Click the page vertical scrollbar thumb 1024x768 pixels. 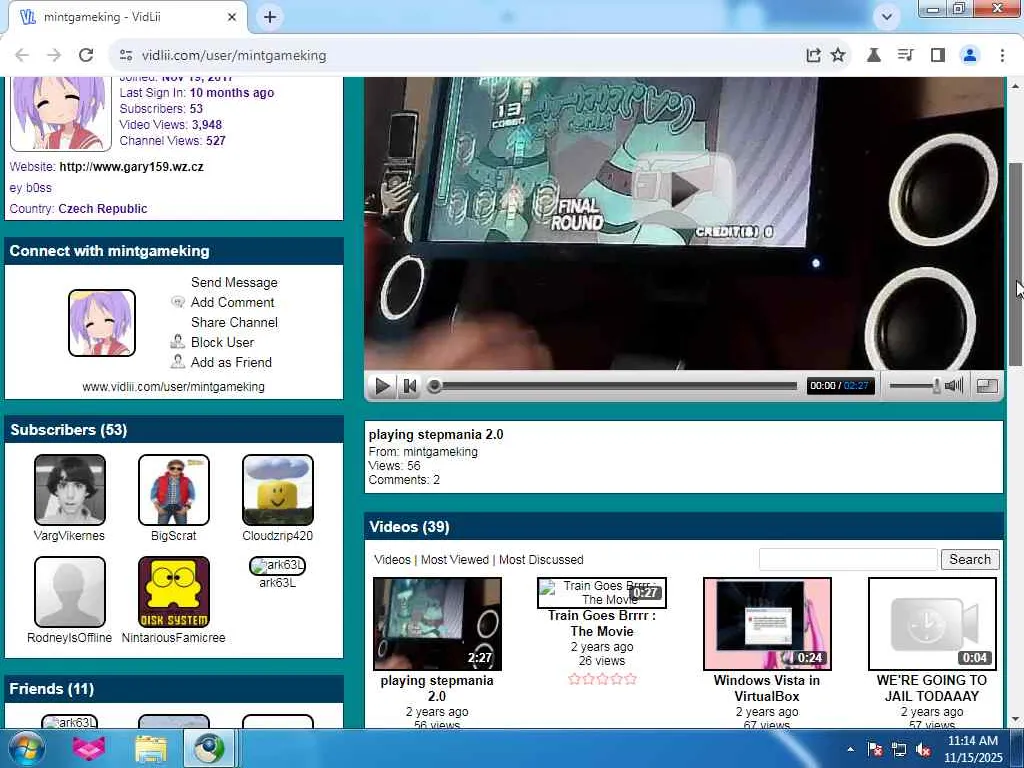(1016, 264)
